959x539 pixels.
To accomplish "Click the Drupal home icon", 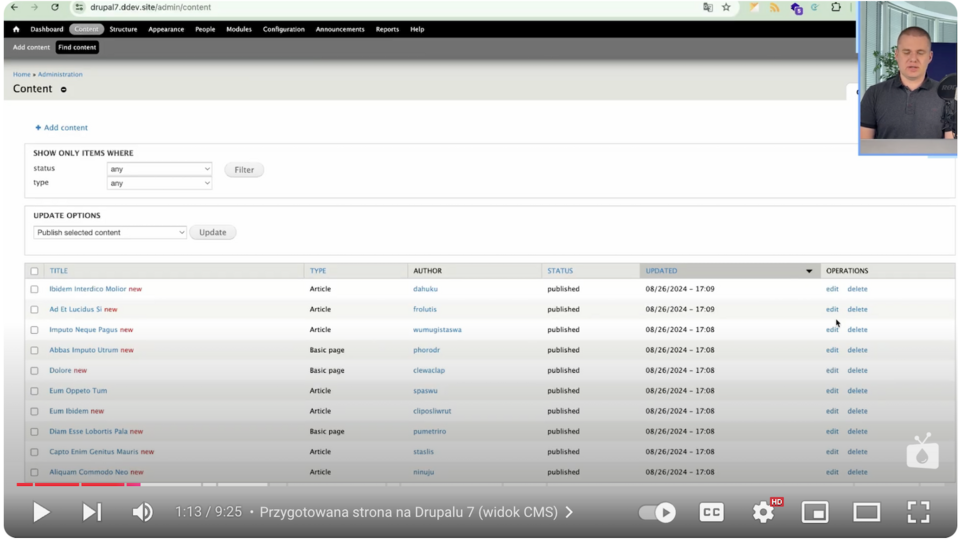I will pyautogui.click(x=16, y=29).
